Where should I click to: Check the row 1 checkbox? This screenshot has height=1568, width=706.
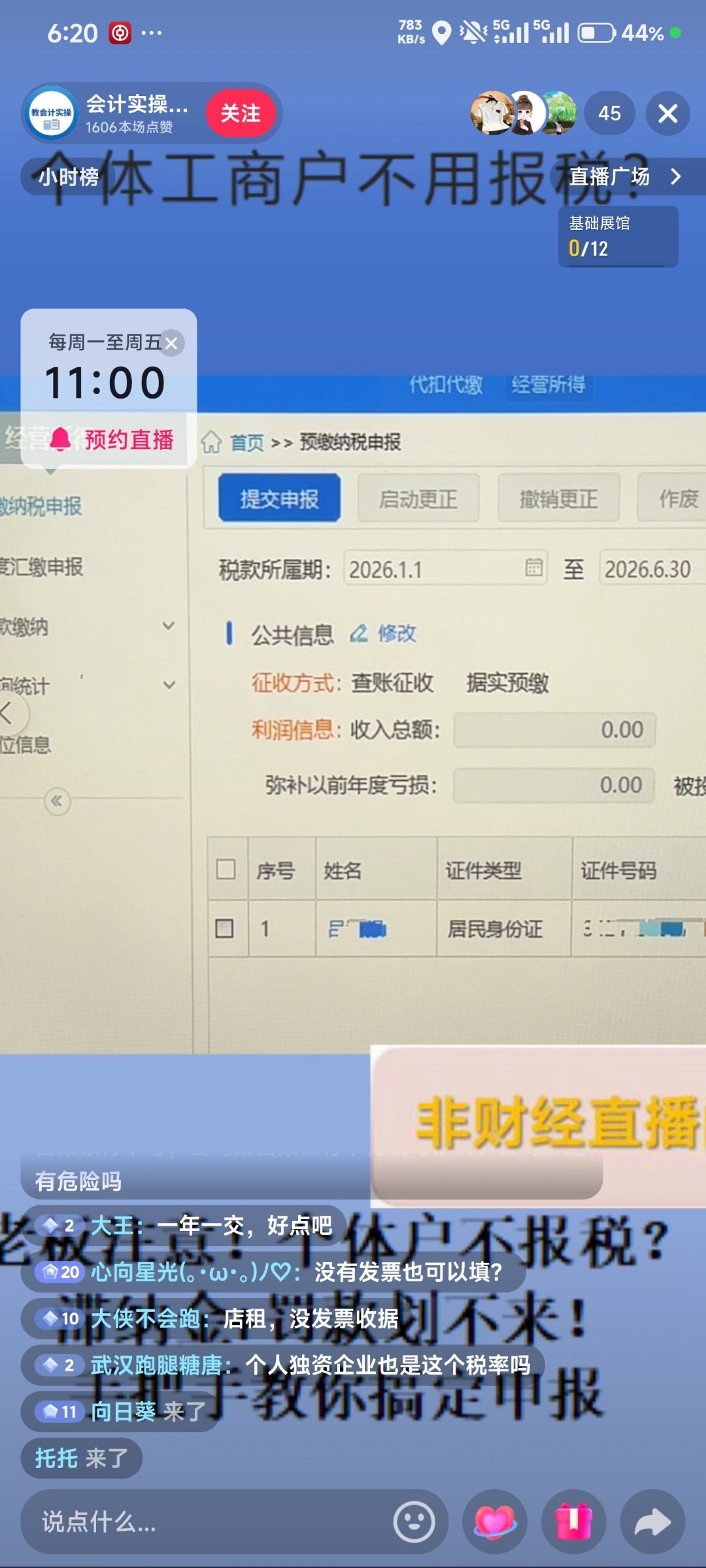[x=225, y=928]
